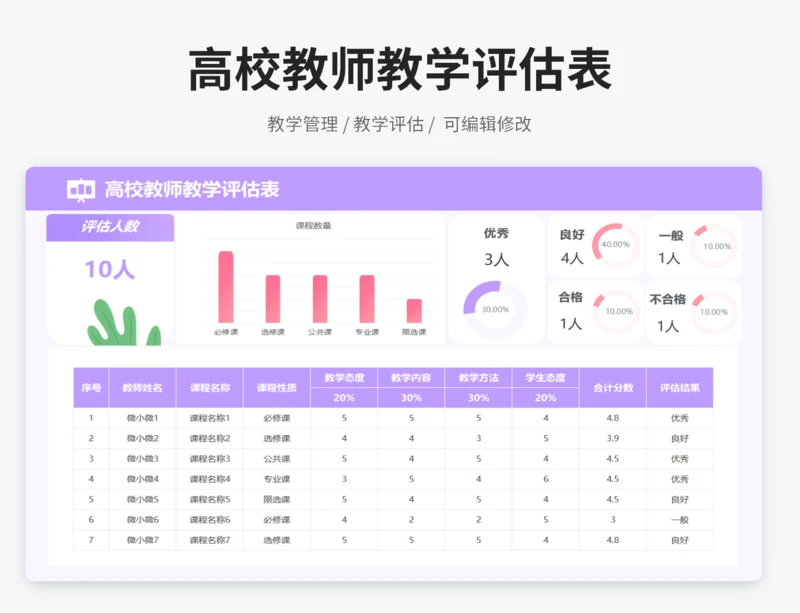Click the 一般 result in 微小微6 row
The width and height of the screenshot is (800, 613).
(x=680, y=520)
